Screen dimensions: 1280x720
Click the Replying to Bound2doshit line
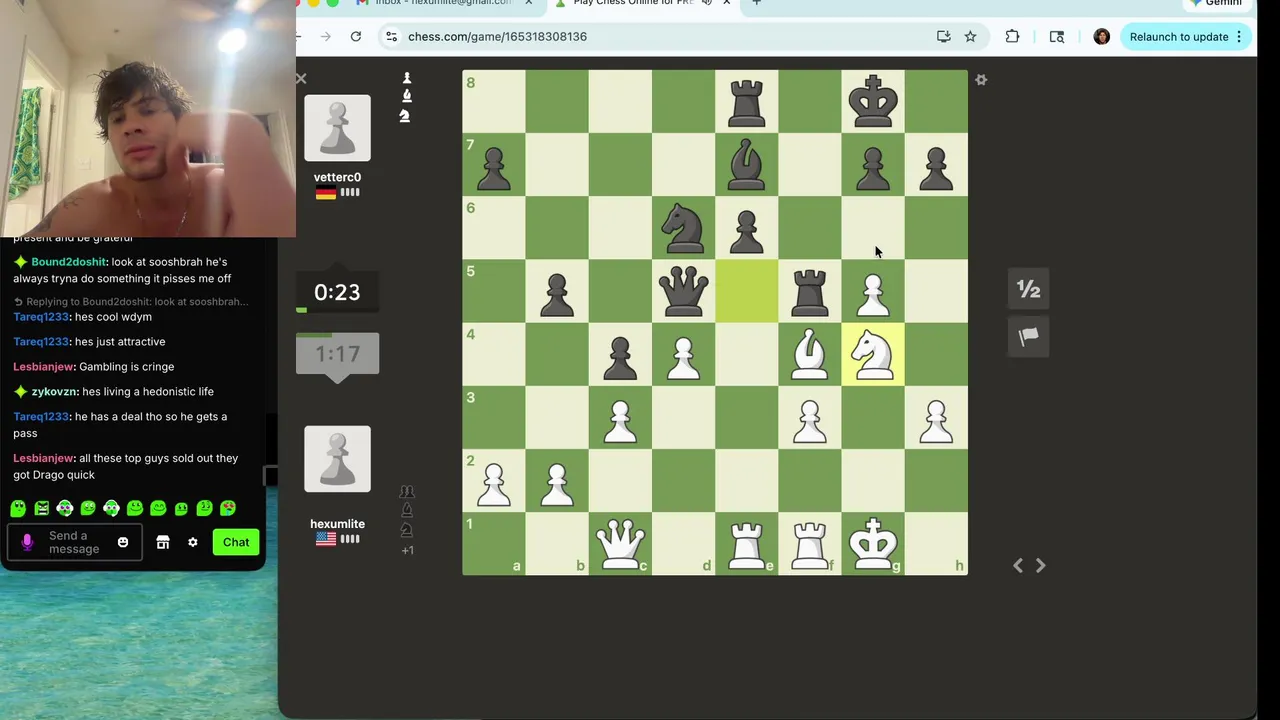(131, 301)
